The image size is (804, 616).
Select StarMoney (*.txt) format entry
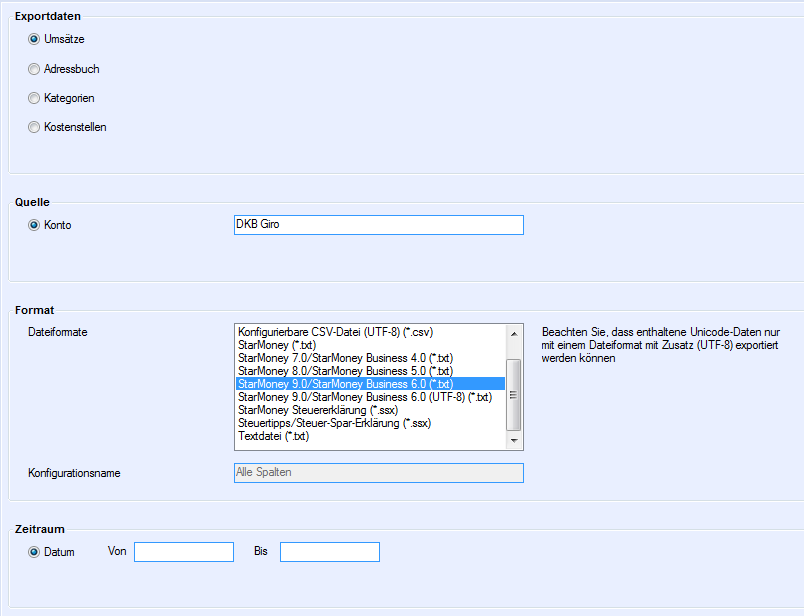(x=370, y=345)
